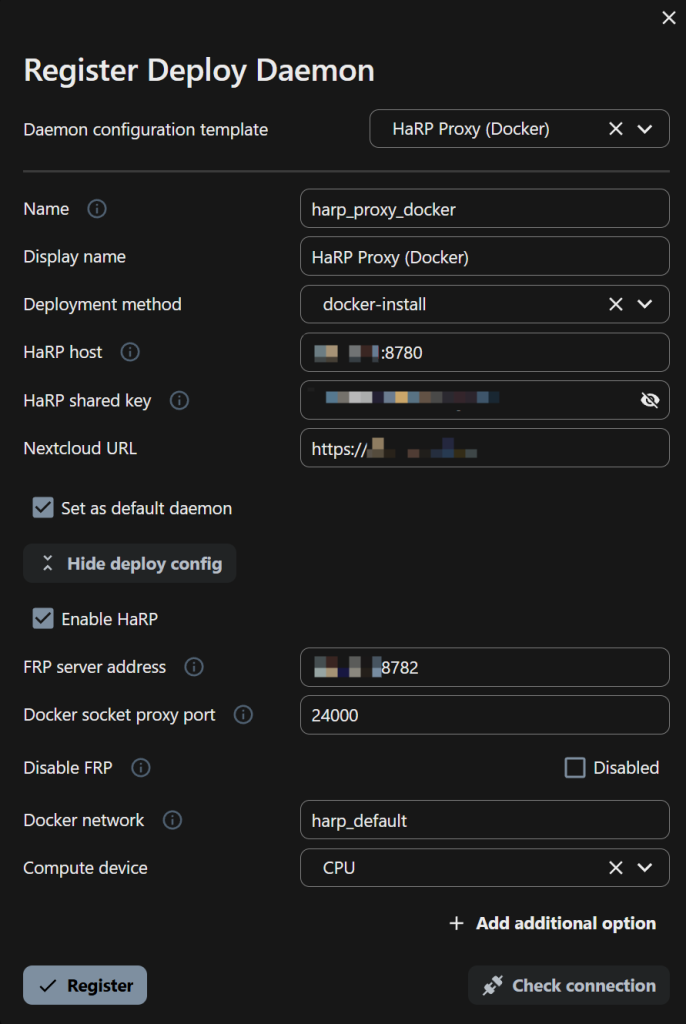The image size is (686, 1024).
Task: Collapse the deploy config section
Action: (x=130, y=564)
